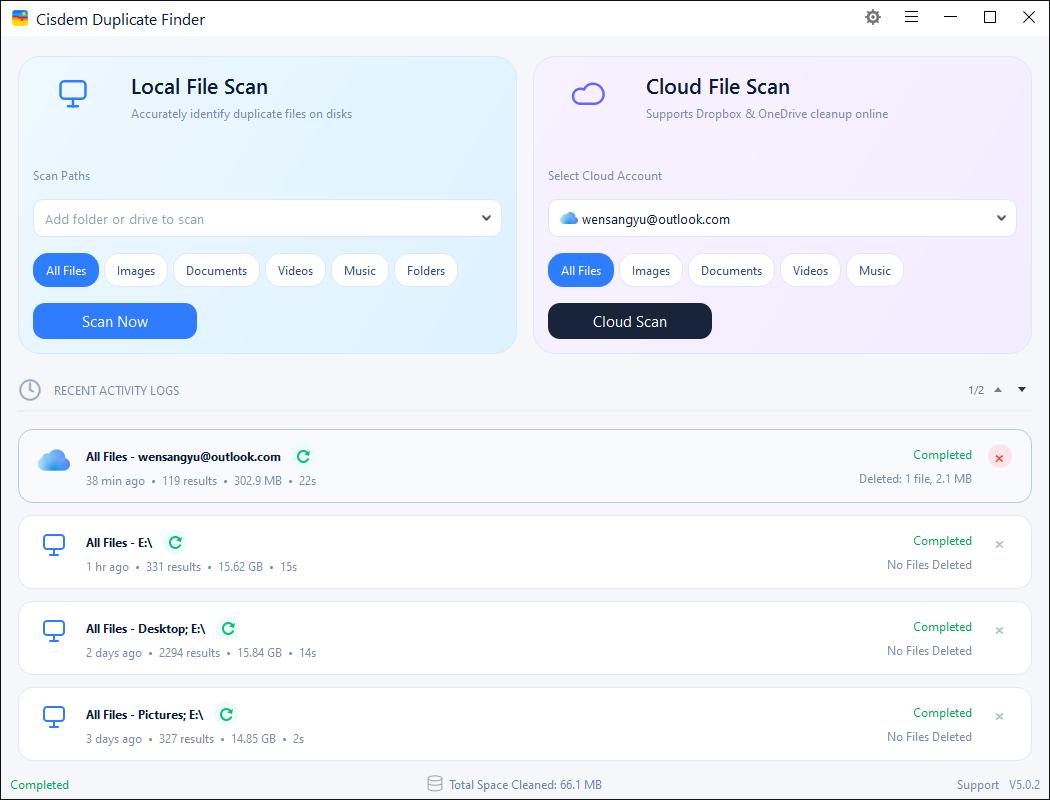This screenshot has width=1050, height=800.
Task: Remove the Pictures; E:\ log entry
Action: (x=999, y=716)
